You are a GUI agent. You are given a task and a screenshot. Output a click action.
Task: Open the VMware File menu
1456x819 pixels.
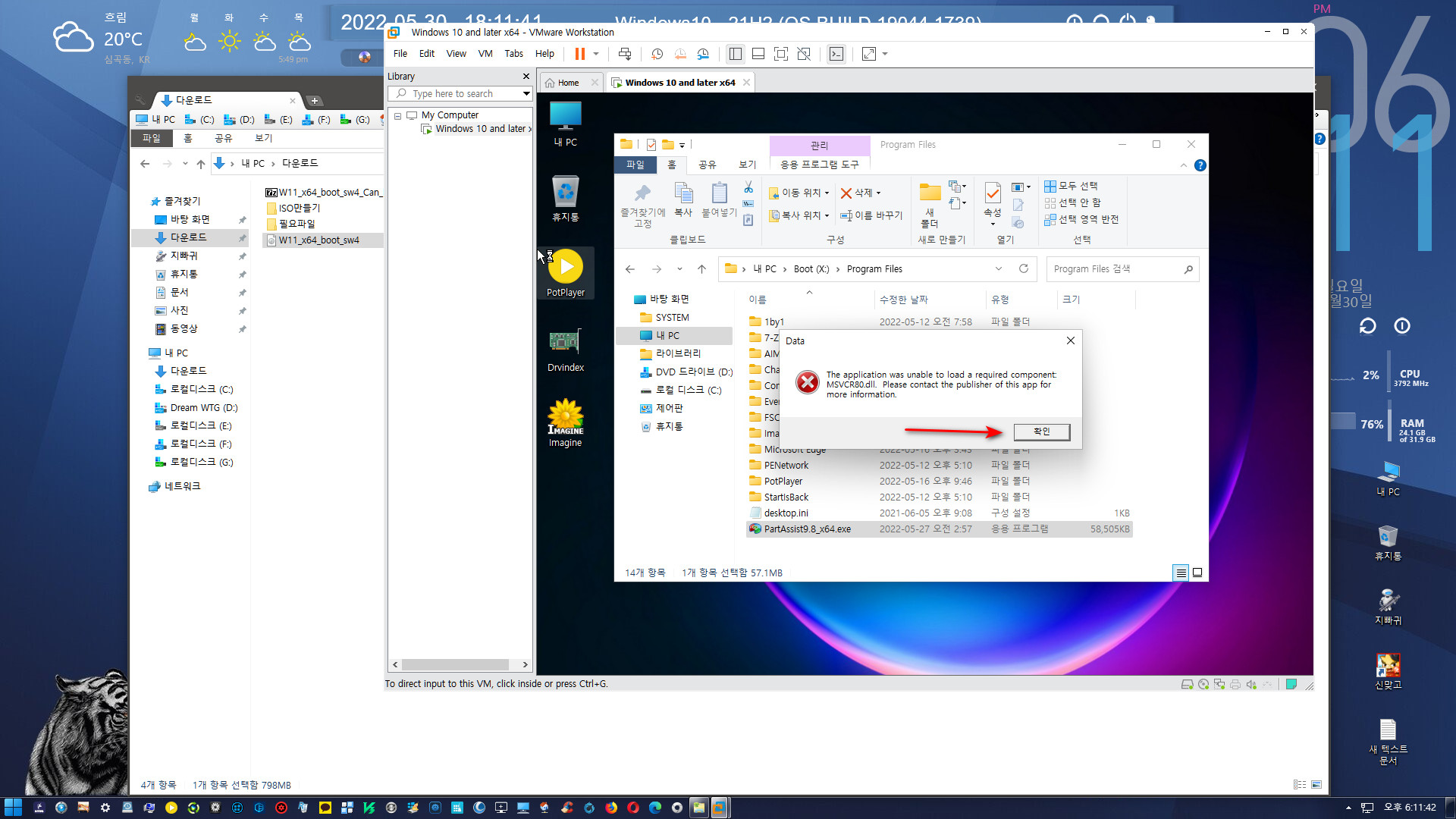[x=400, y=54]
